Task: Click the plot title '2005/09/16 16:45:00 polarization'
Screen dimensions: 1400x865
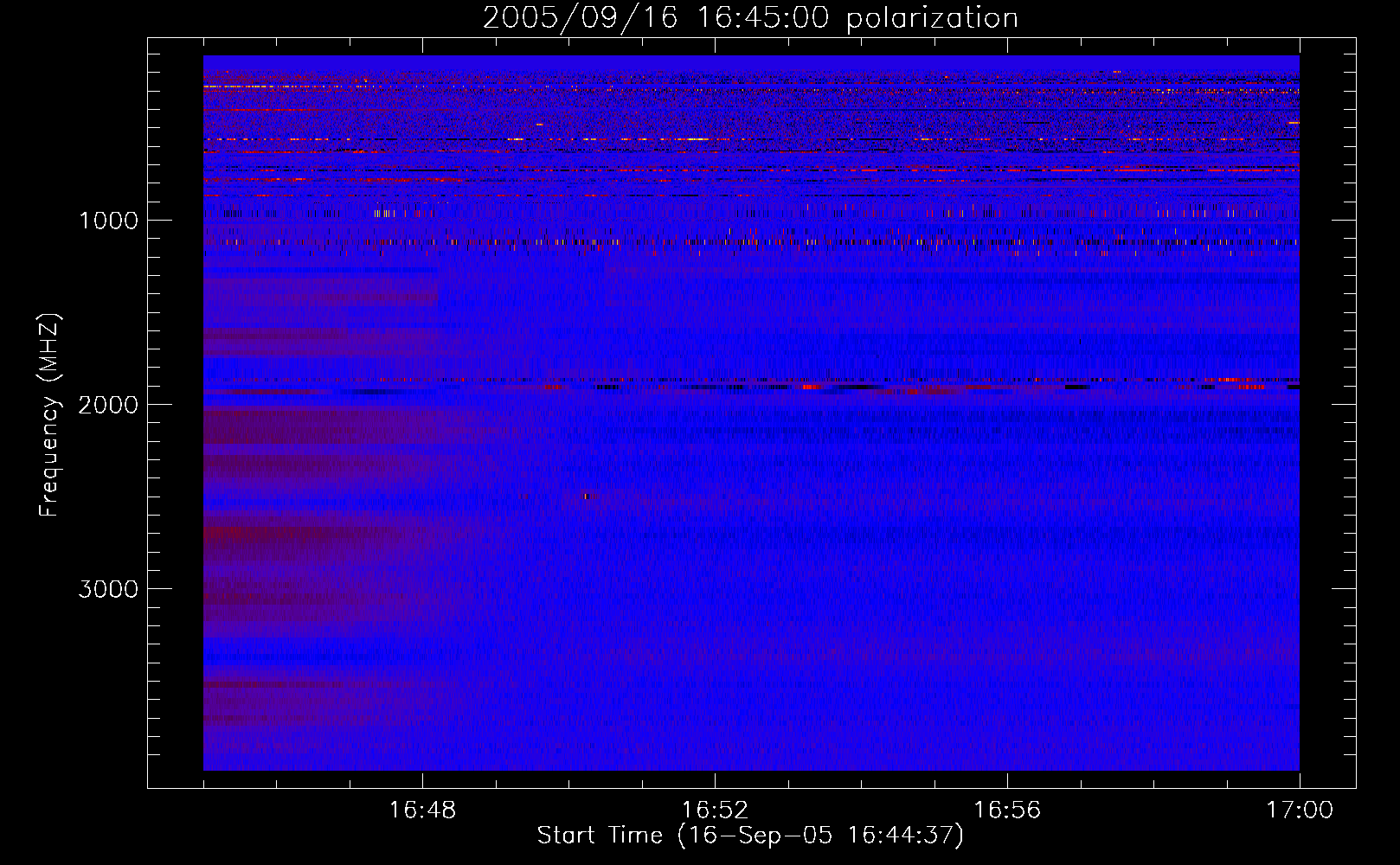Action: click(750, 18)
